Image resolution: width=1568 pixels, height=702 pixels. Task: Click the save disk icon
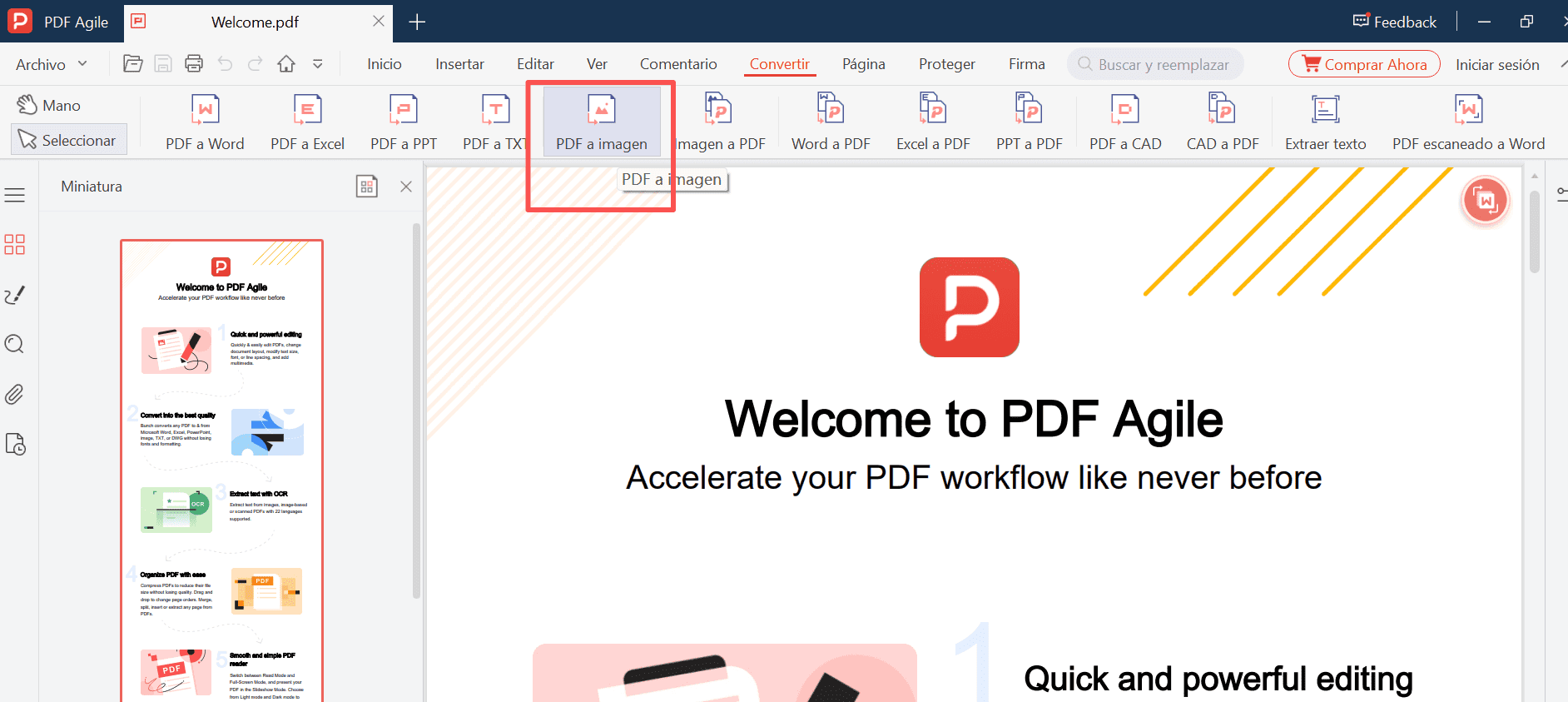click(x=163, y=64)
